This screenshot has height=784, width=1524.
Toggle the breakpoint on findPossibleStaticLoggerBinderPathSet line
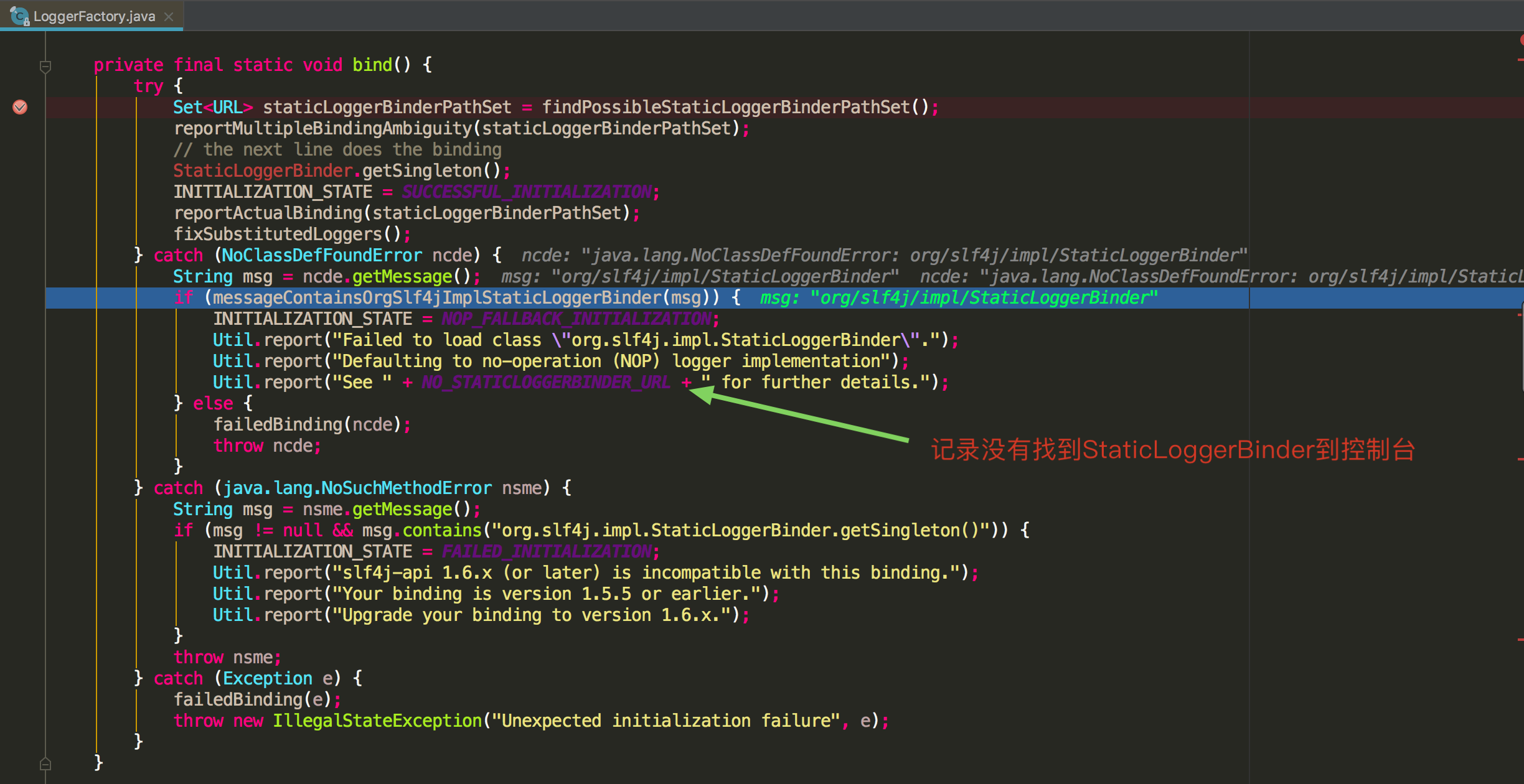pos(20,107)
